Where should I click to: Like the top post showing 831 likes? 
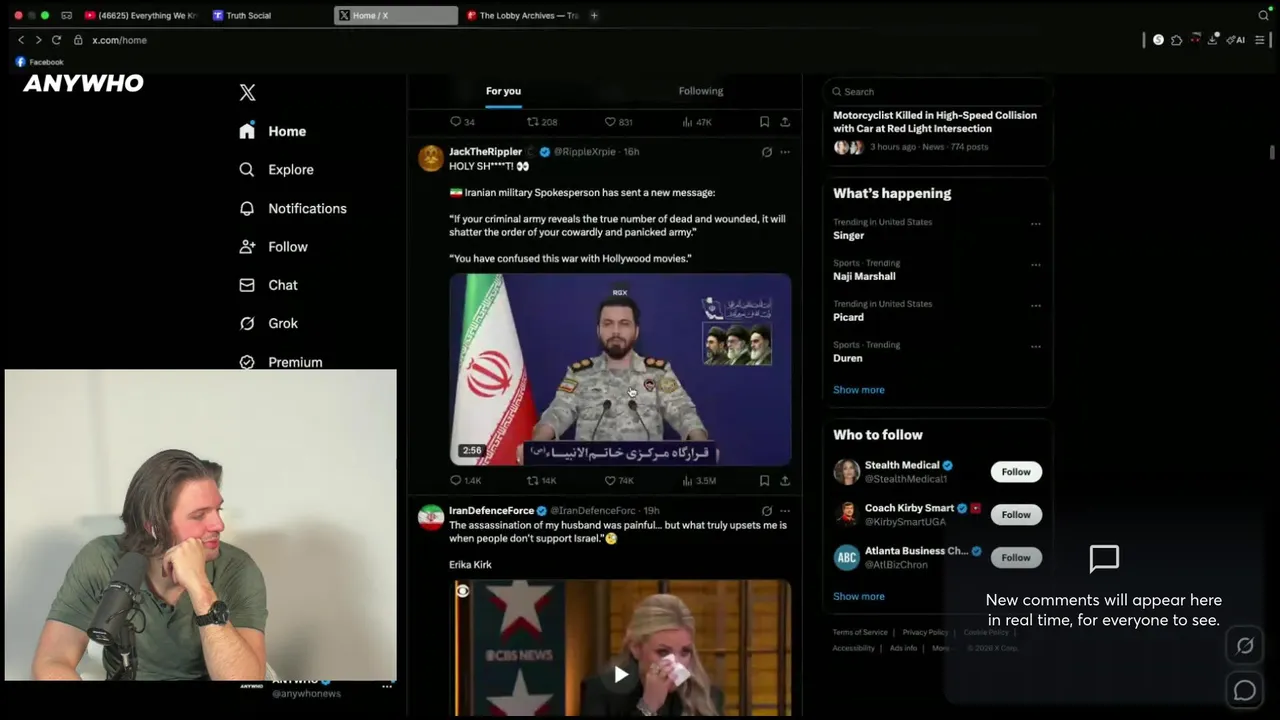coord(618,122)
